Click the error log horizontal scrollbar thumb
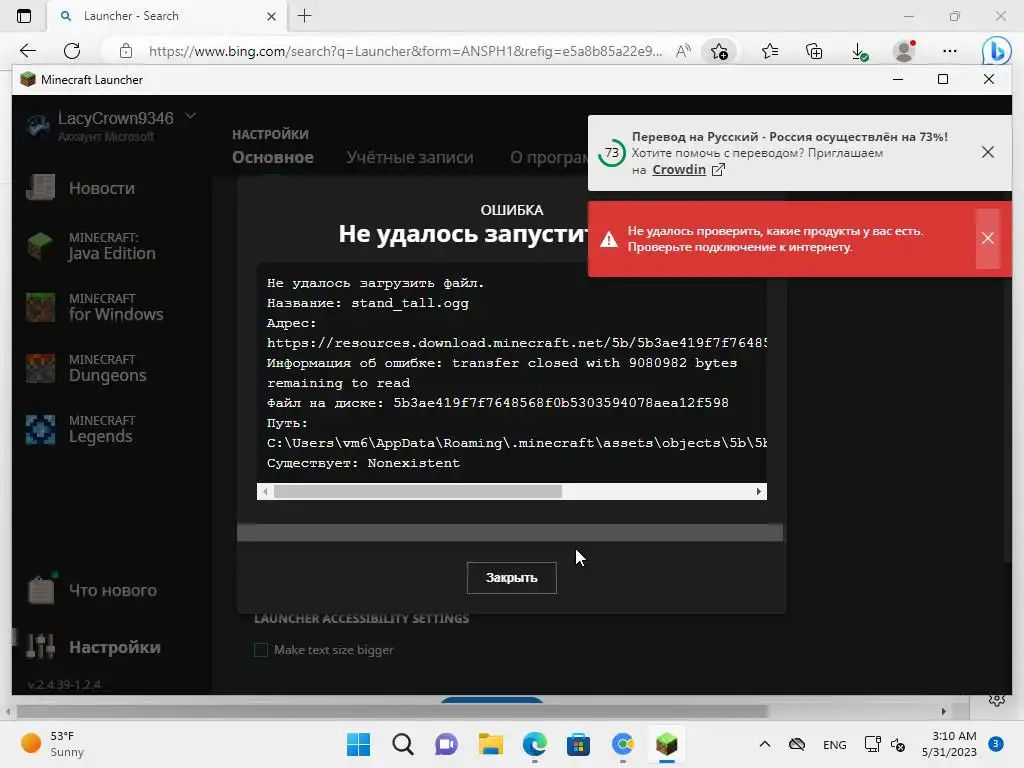1024x768 pixels. [417, 491]
